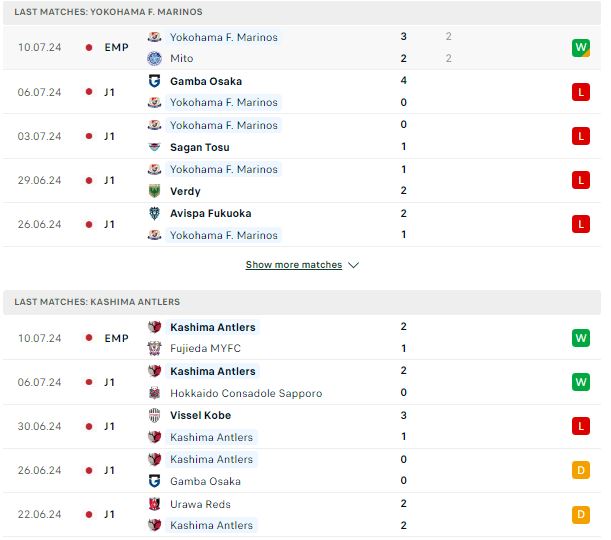Open Show more matches link
Image resolution: width=611 pixels, height=540 pixels.
pyautogui.click(x=294, y=265)
